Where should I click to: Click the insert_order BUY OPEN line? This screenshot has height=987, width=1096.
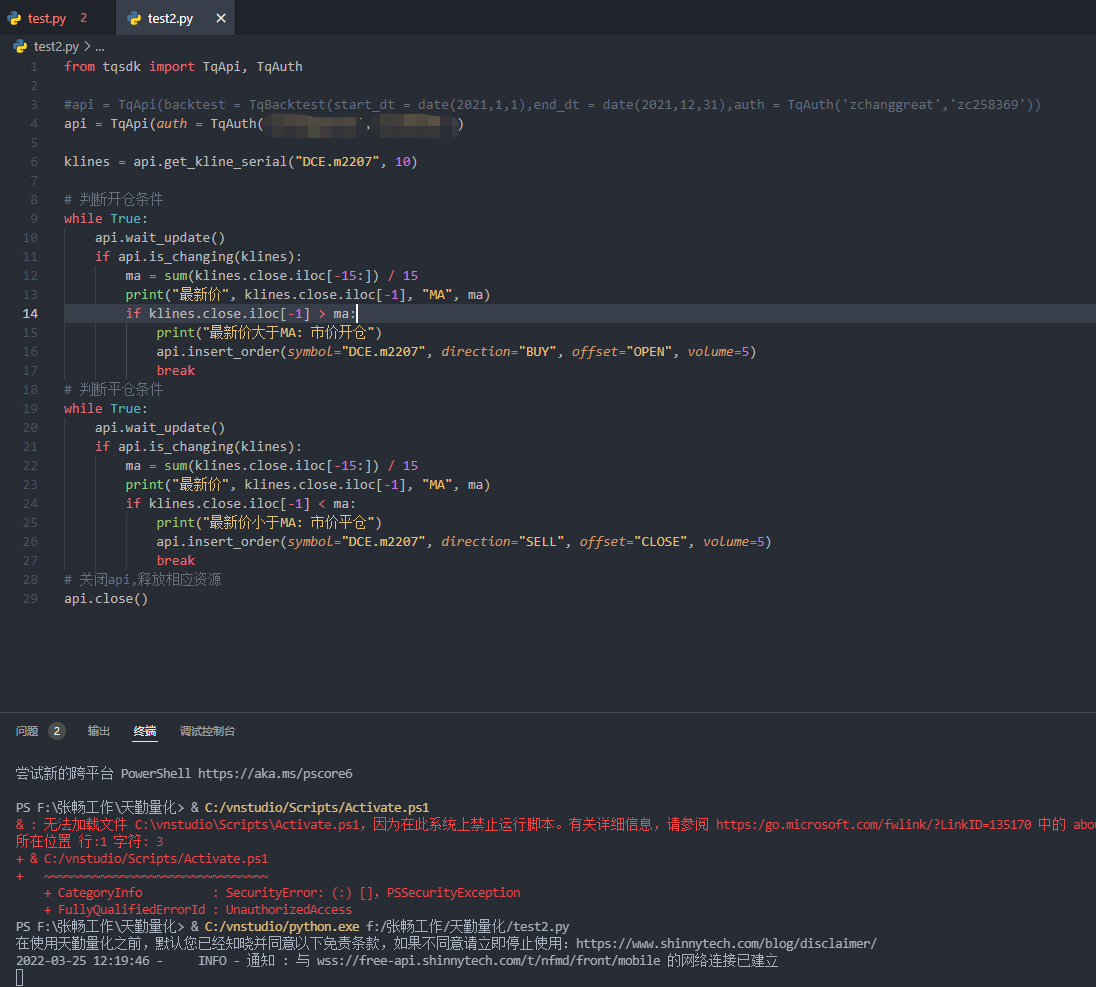tap(456, 352)
